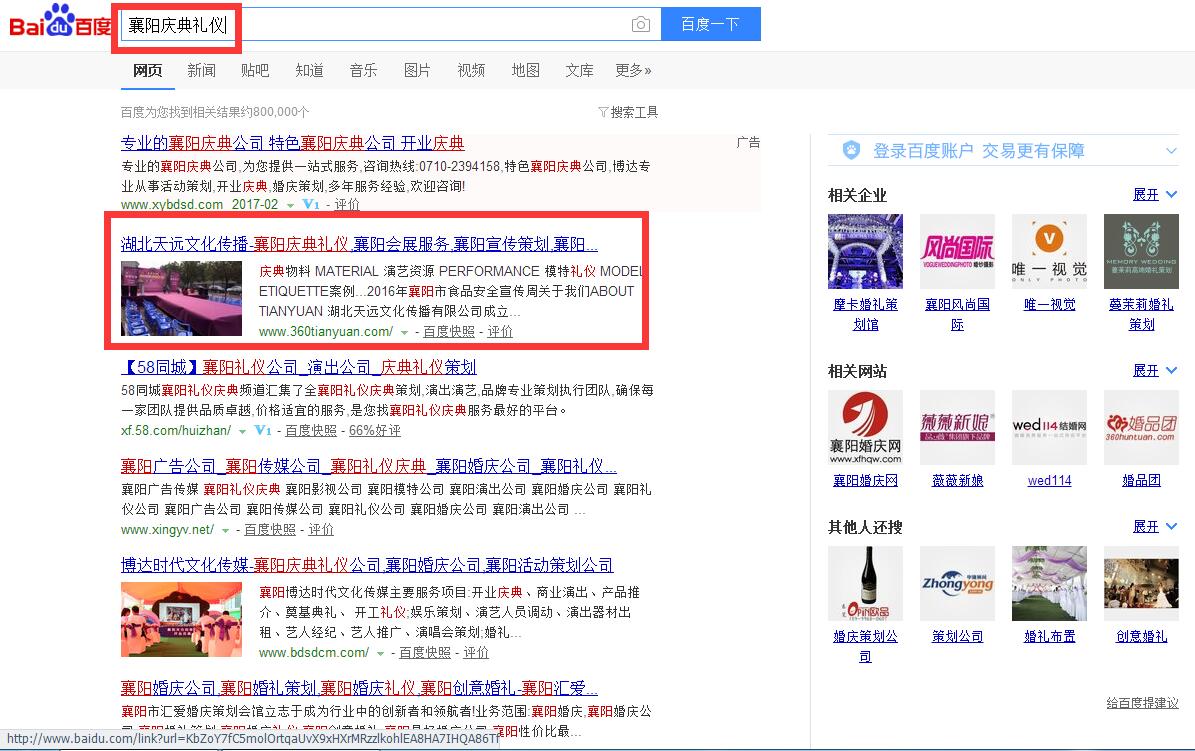The width and height of the screenshot is (1195, 751).
Task: Click 评价 under www.xybdsd.com ad result
Action: click(x=347, y=204)
